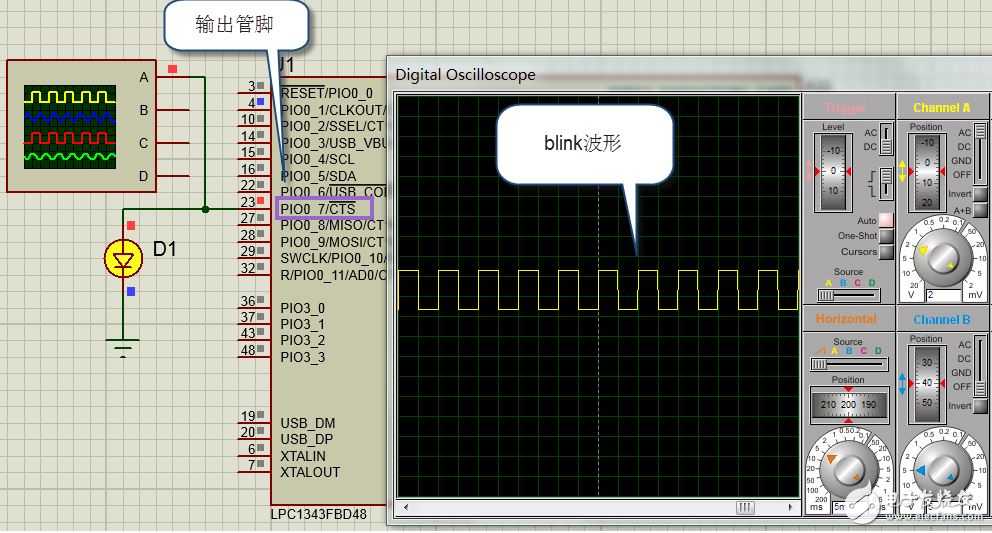Screen dimensions: 992x533
Task: Toggle the Trigger AC/DC coupling switch
Action: click(887, 139)
